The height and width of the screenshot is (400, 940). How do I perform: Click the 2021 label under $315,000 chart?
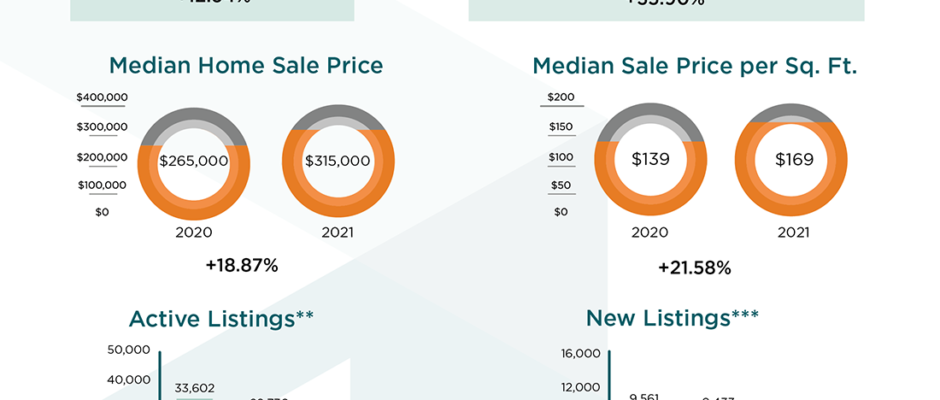coord(338,232)
